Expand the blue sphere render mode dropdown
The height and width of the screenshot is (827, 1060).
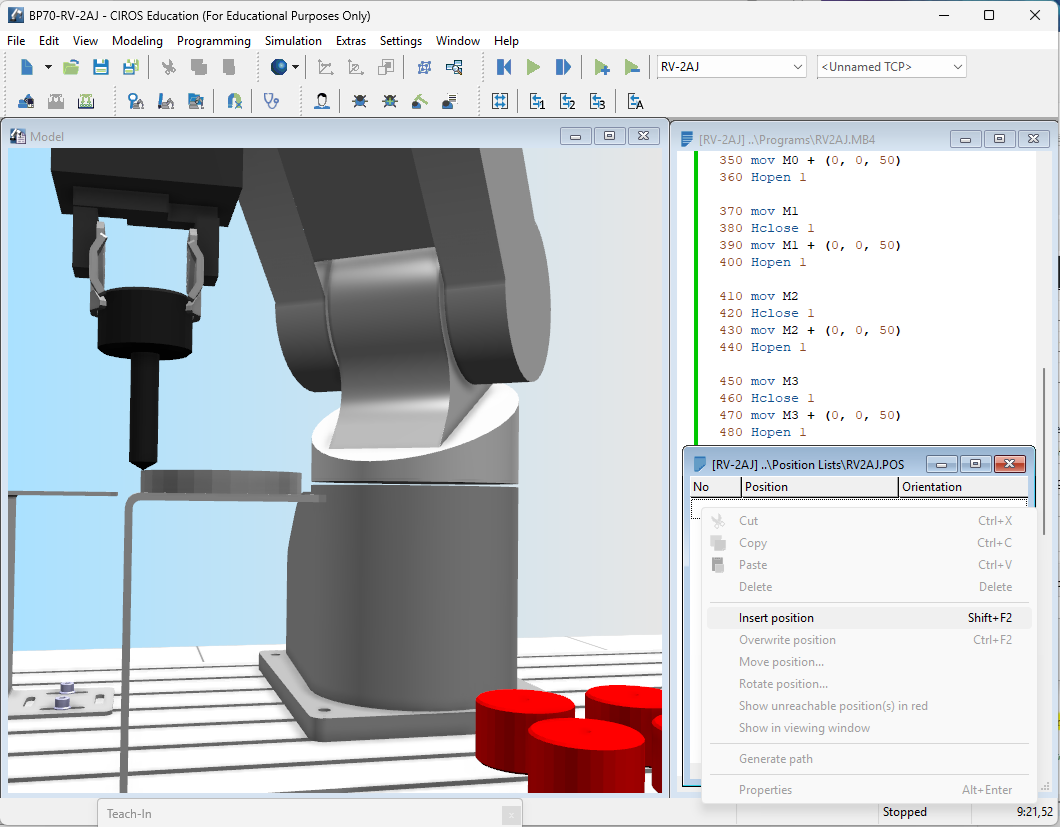click(x=295, y=67)
